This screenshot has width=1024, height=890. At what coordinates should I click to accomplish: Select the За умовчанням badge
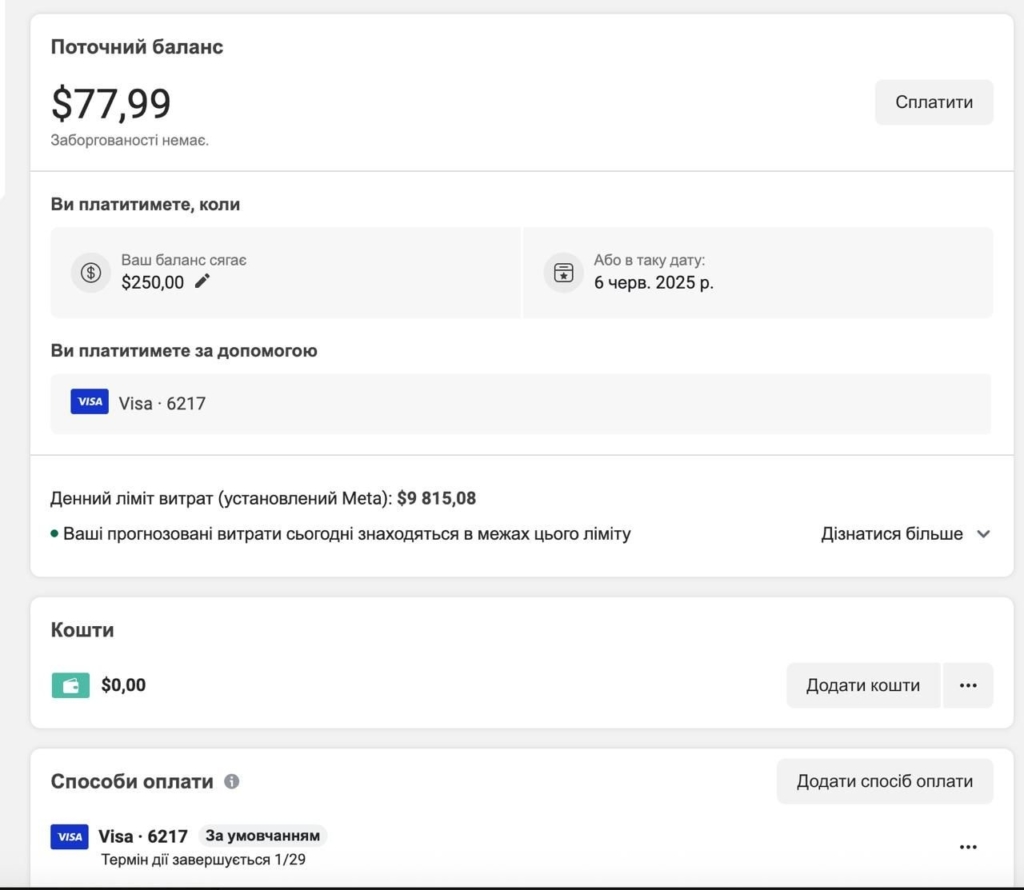pyautogui.click(x=262, y=836)
